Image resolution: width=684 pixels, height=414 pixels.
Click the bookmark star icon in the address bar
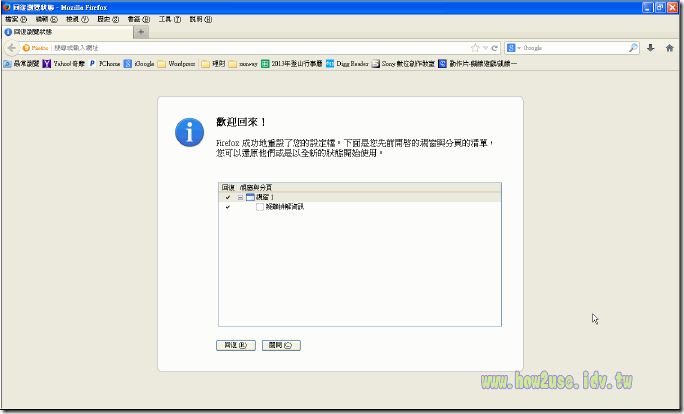(475, 47)
